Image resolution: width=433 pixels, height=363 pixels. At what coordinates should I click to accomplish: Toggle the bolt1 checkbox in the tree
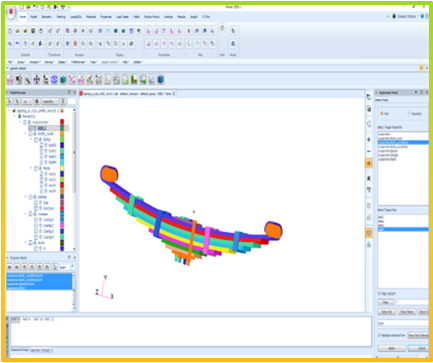pos(42,145)
